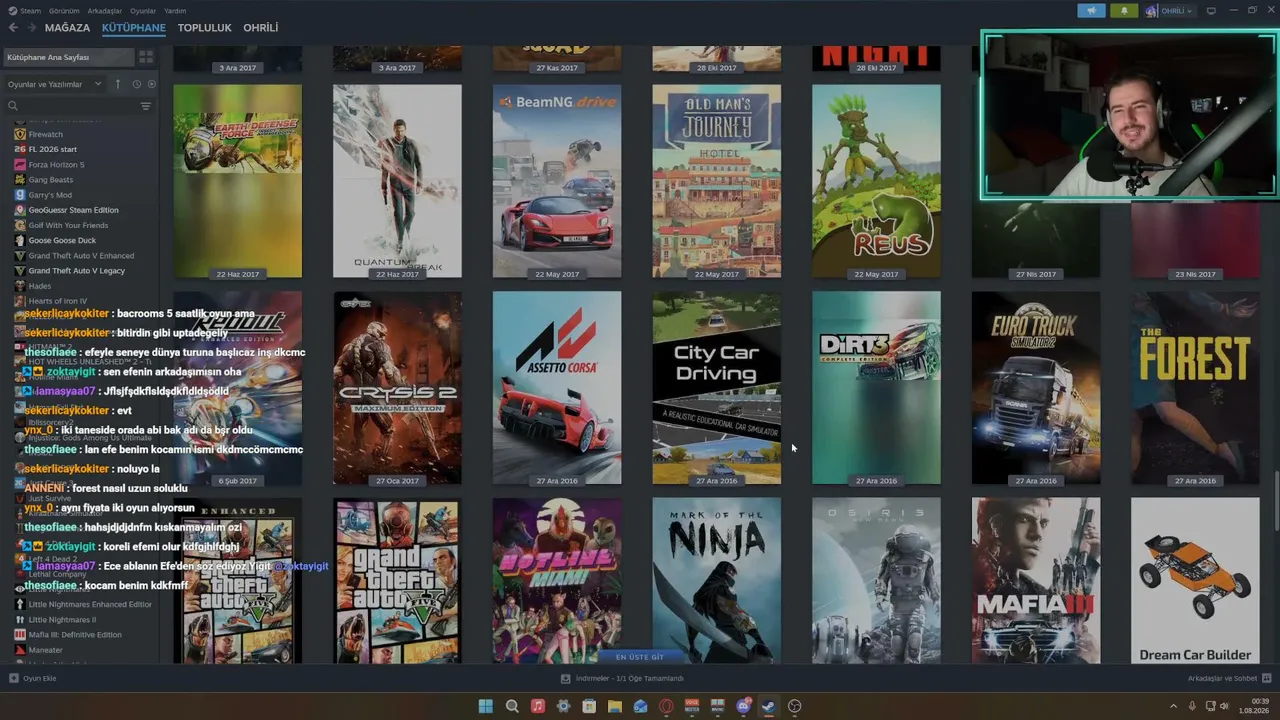This screenshot has width=1280, height=720.
Task: Open the TOPLULUK tab
Action: click(x=205, y=28)
